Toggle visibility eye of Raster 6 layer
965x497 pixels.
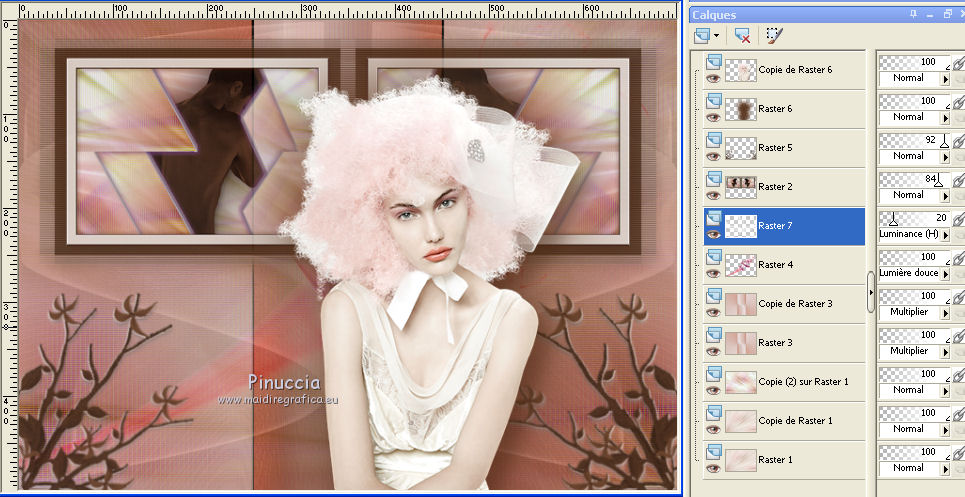[x=713, y=117]
